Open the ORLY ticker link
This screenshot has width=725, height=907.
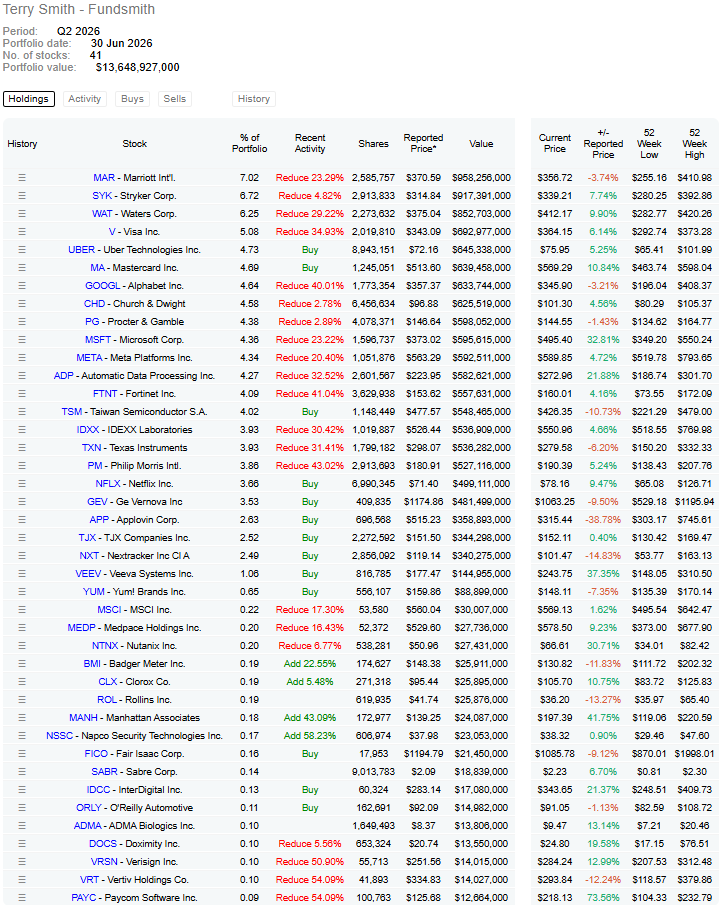pyautogui.click(x=89, y=807)
